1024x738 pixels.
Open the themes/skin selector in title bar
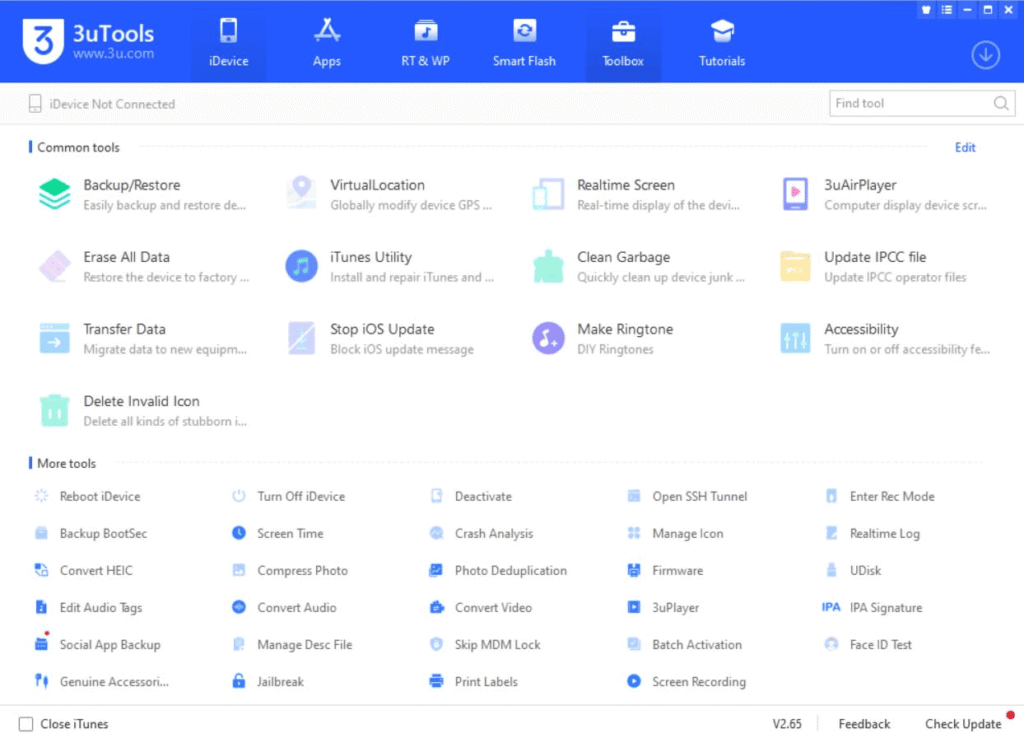[x=925, y=10]
